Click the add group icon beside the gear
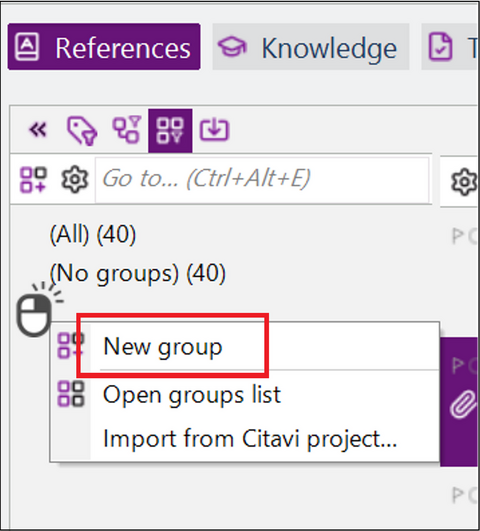 click(33, 179)
